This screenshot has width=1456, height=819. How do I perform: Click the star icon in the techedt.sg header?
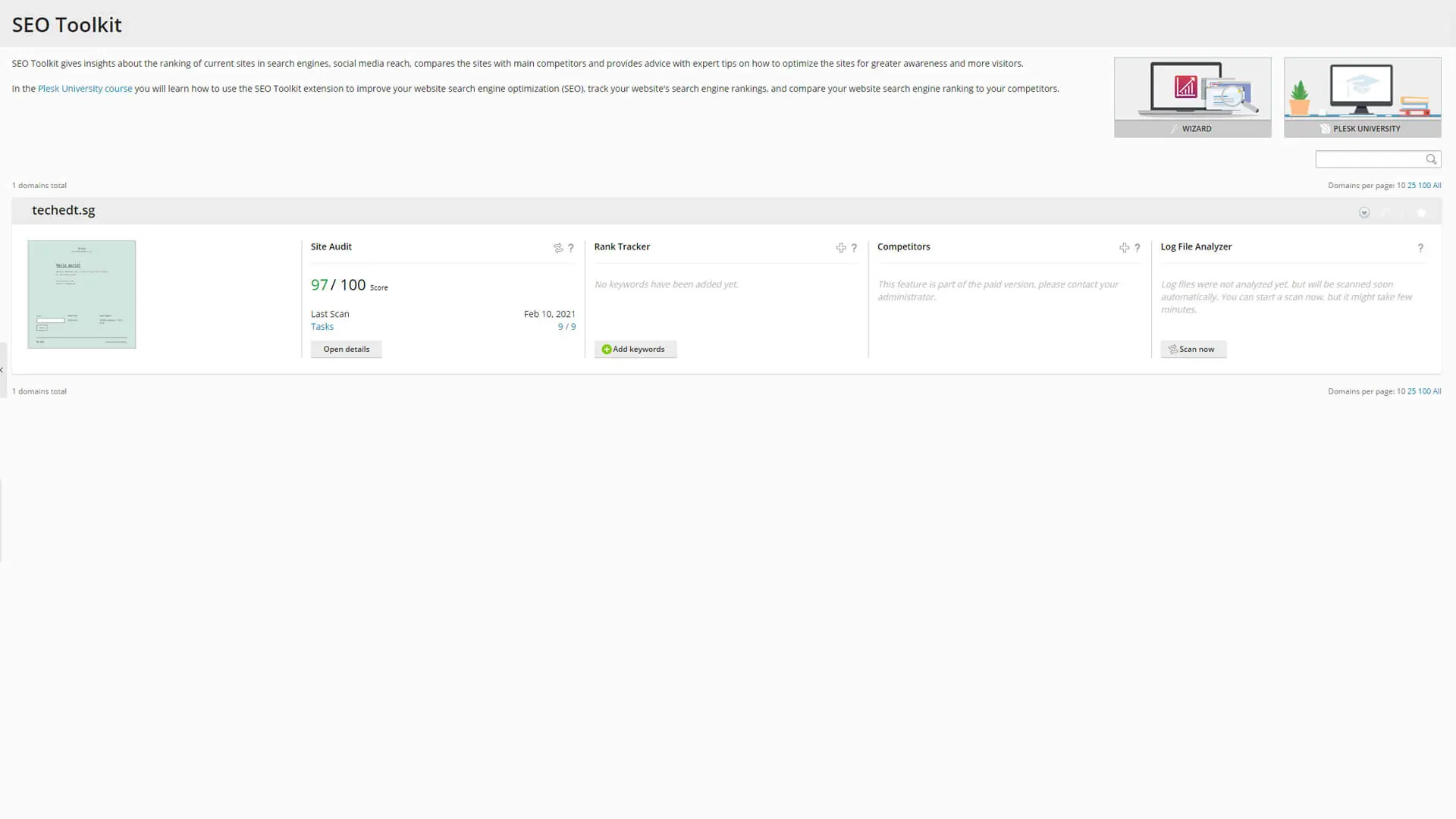pyautogui.click(x=1421, y=213)
